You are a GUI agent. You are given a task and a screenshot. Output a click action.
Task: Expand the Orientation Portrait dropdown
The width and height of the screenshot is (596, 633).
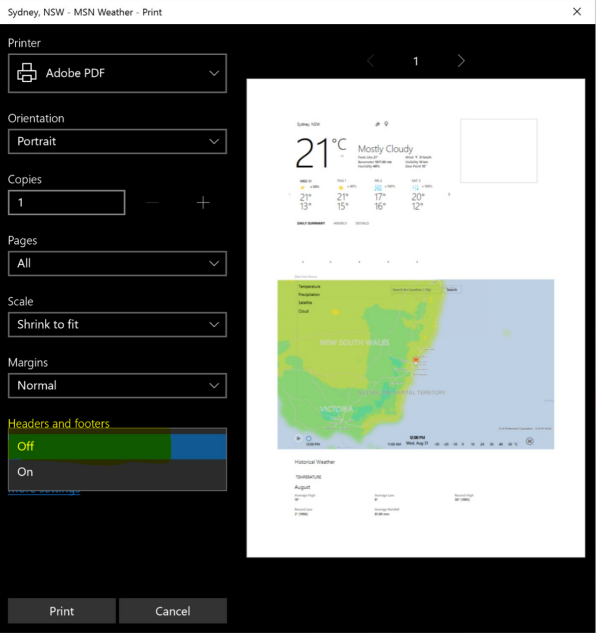(x=117, y=141)
